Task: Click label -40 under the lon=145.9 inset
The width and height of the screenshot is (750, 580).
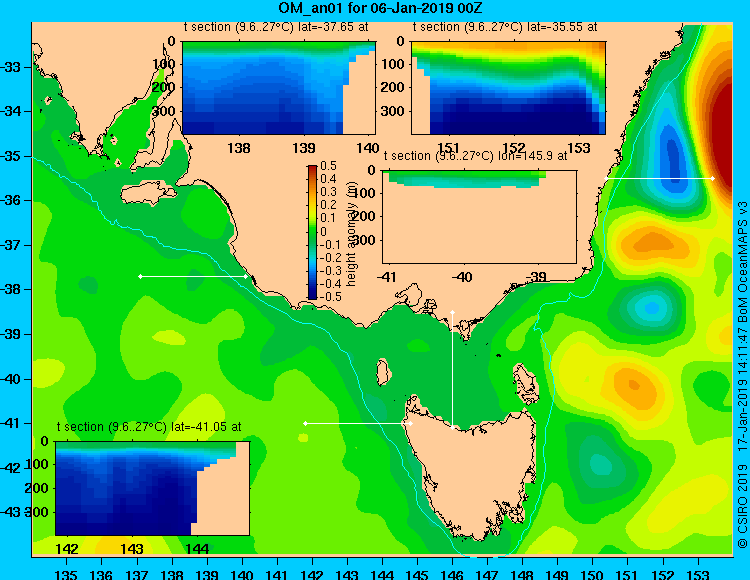Action: [462, 276]
